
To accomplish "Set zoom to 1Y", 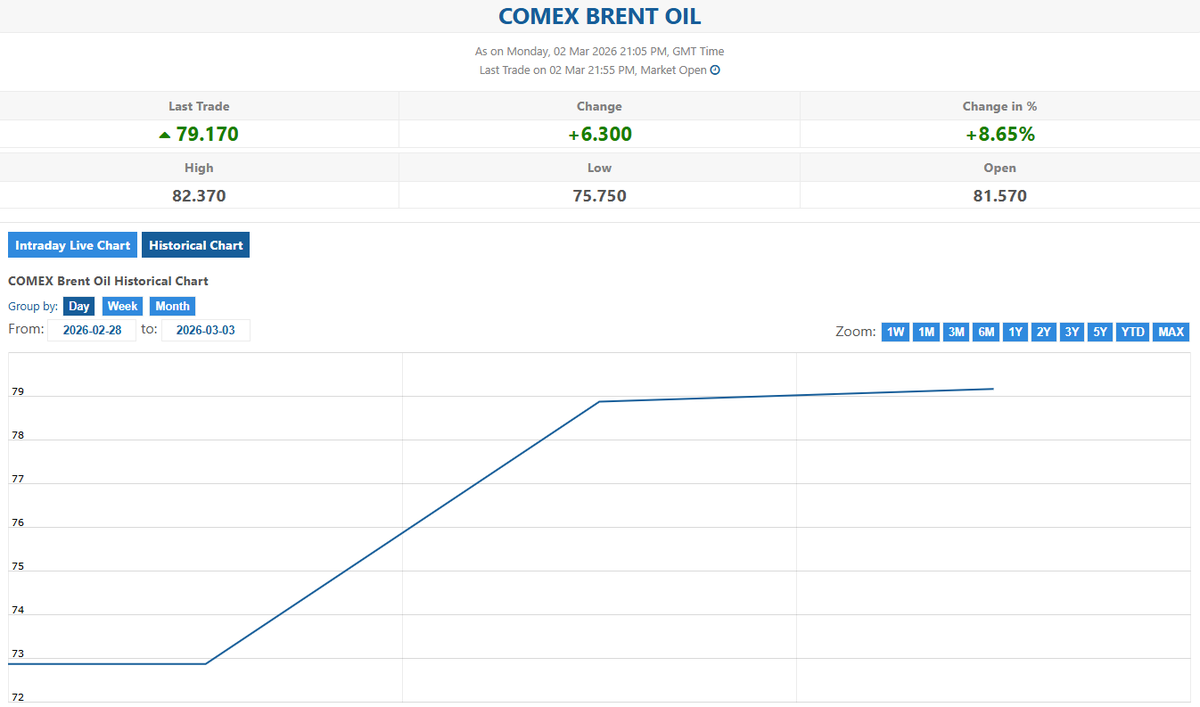I will 1016,332.
